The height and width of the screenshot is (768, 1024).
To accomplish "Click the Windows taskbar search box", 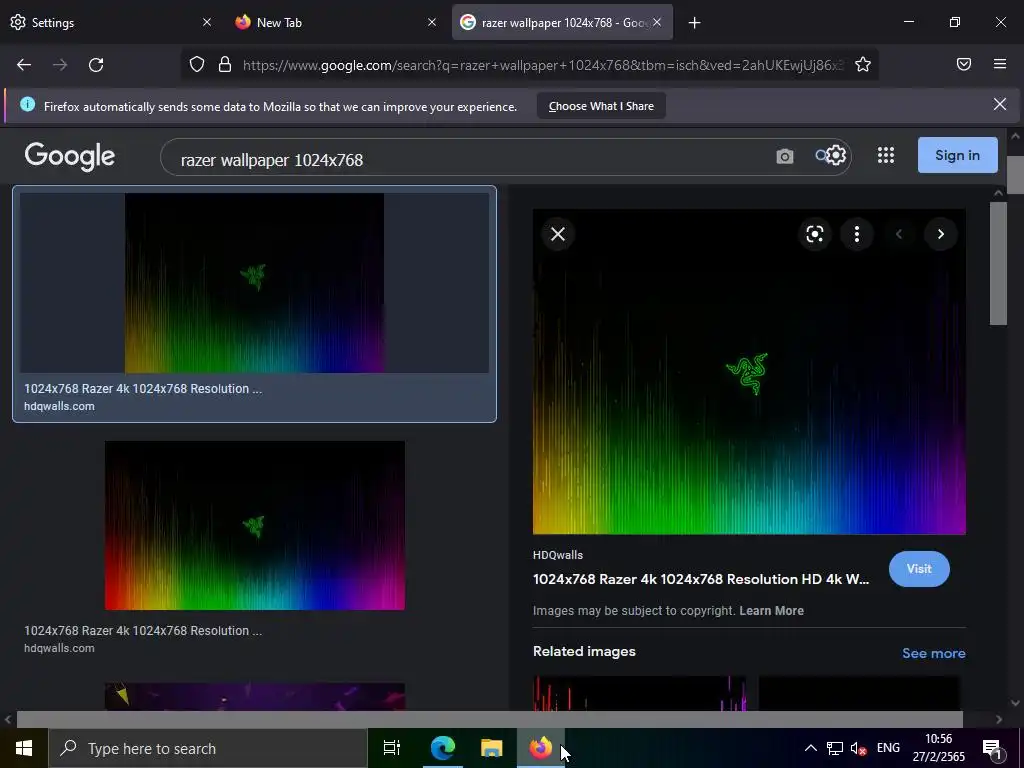I will pyautogui.click(x=208, y=748).
